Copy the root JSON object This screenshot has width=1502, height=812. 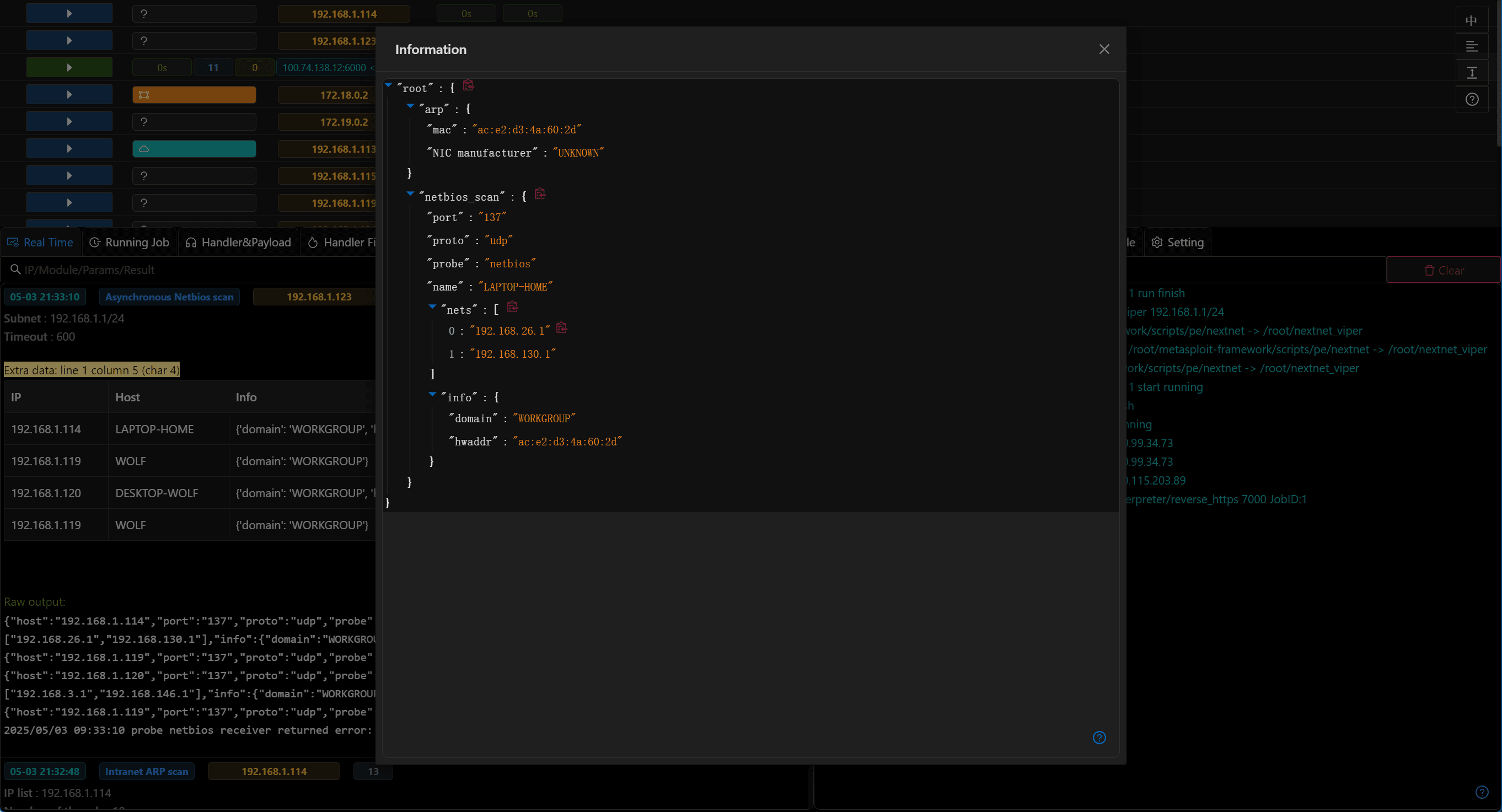468,85
